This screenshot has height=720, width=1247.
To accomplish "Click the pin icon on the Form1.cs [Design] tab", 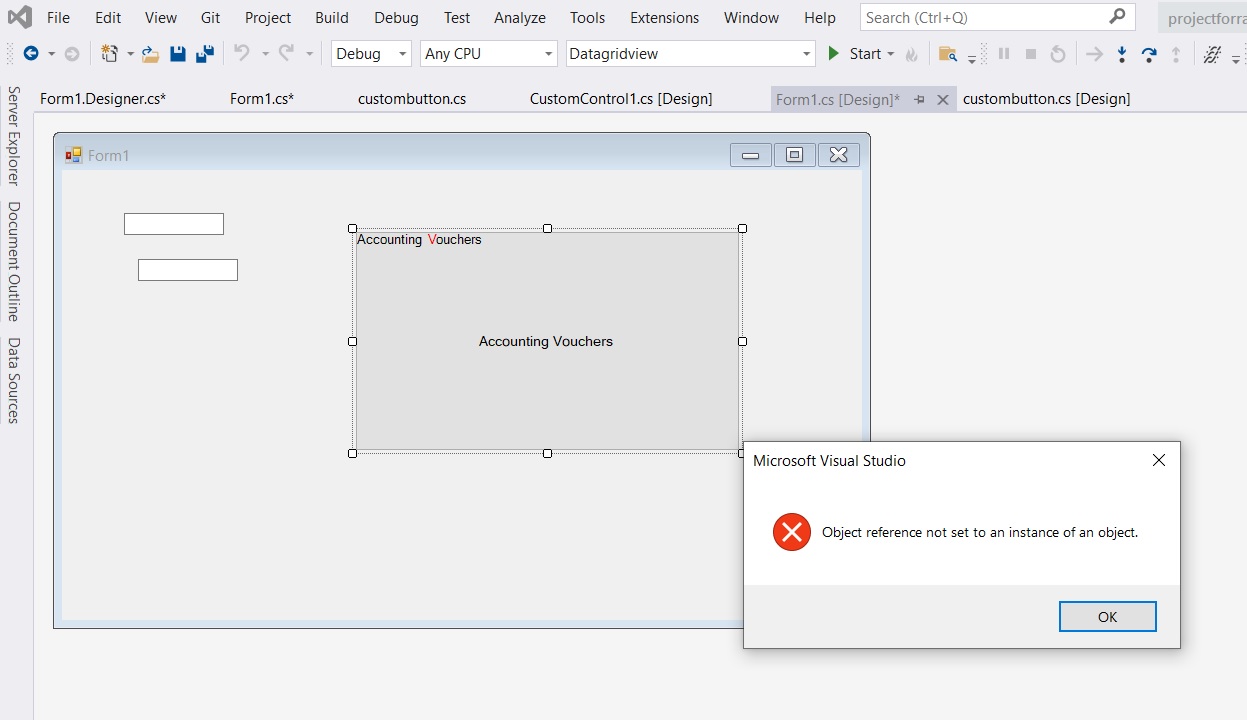I will pyautogui.click(x=919, y=99).
